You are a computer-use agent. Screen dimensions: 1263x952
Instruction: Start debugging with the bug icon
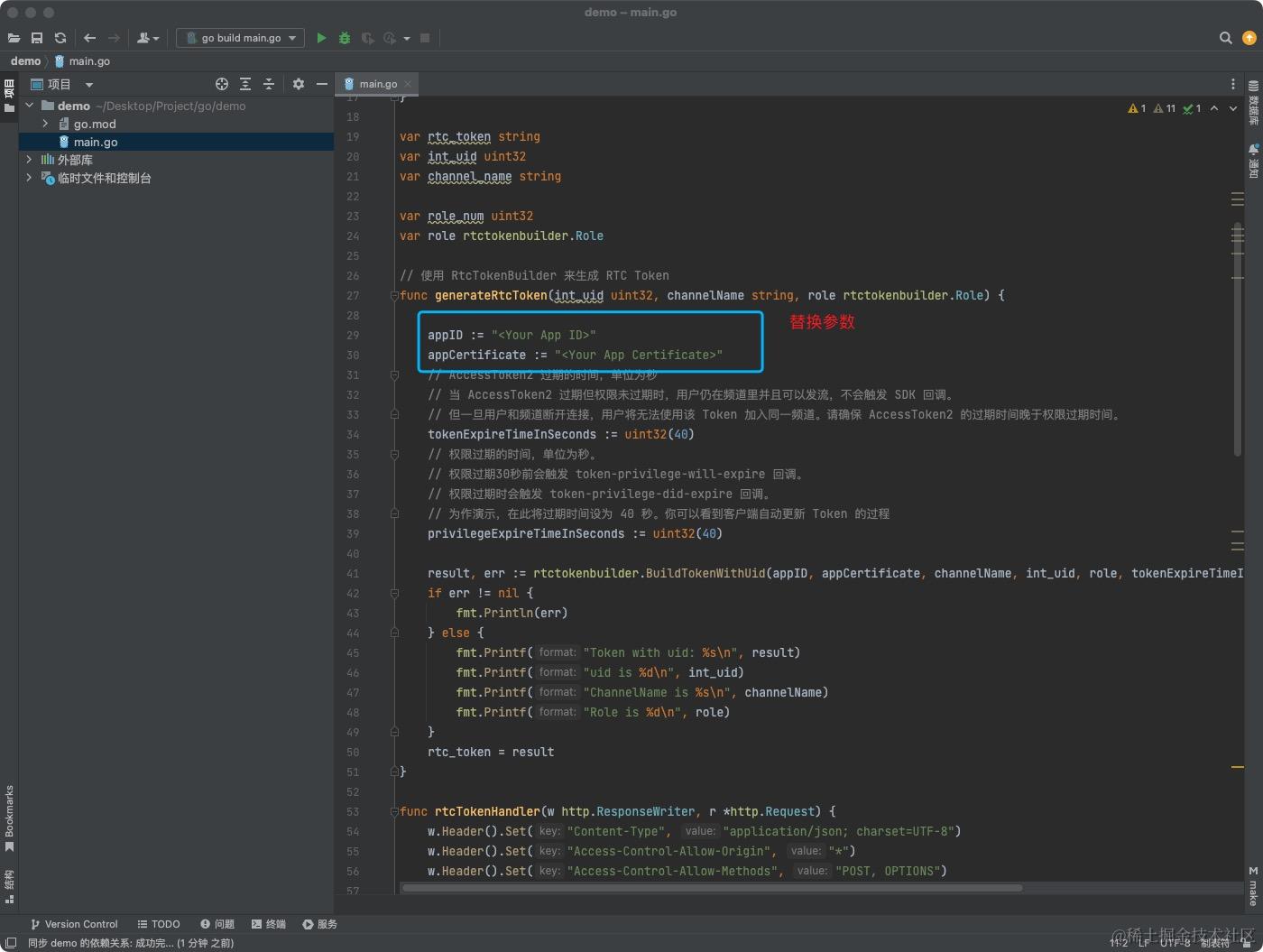(344, 38)
